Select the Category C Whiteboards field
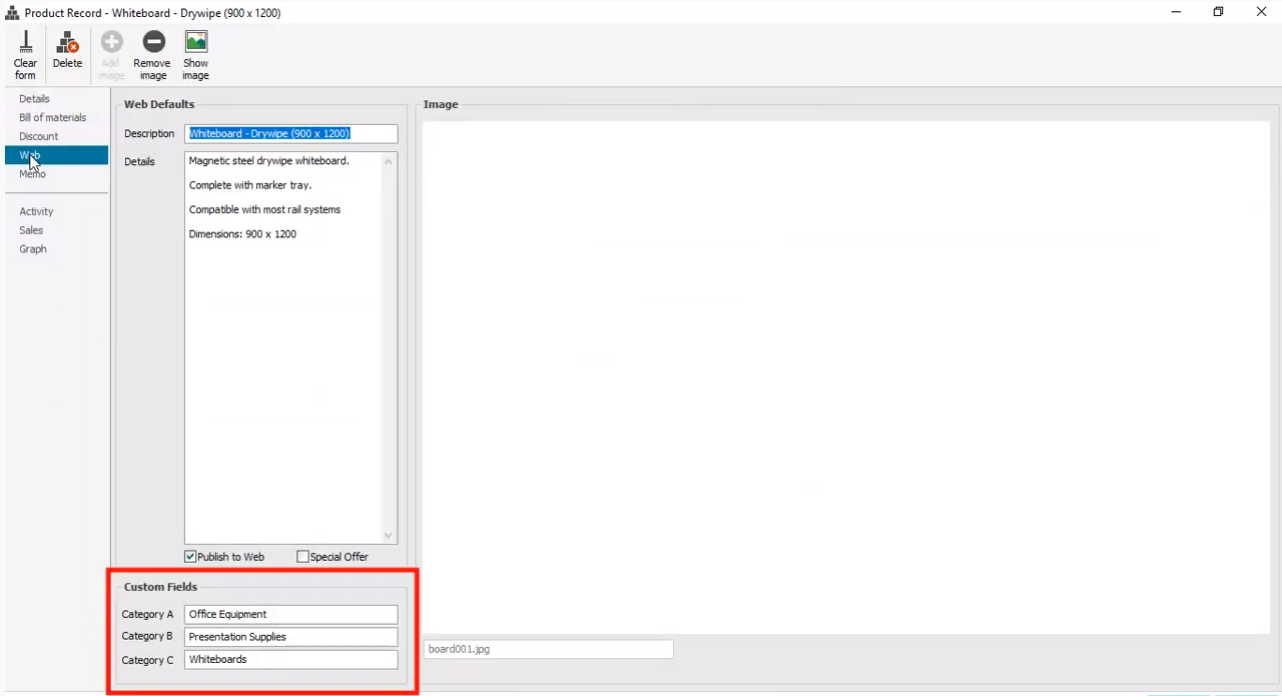Screen dimensions: 1282x696 [x=290, y=660]
